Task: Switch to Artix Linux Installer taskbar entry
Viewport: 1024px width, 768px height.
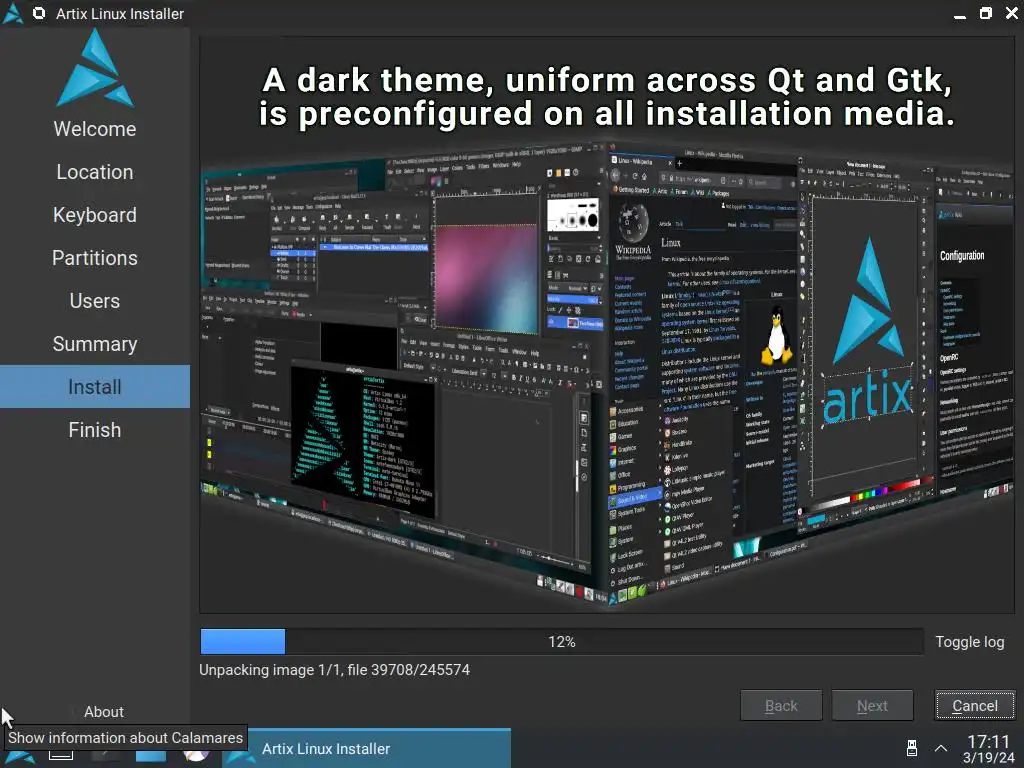Action: point(367,748)
